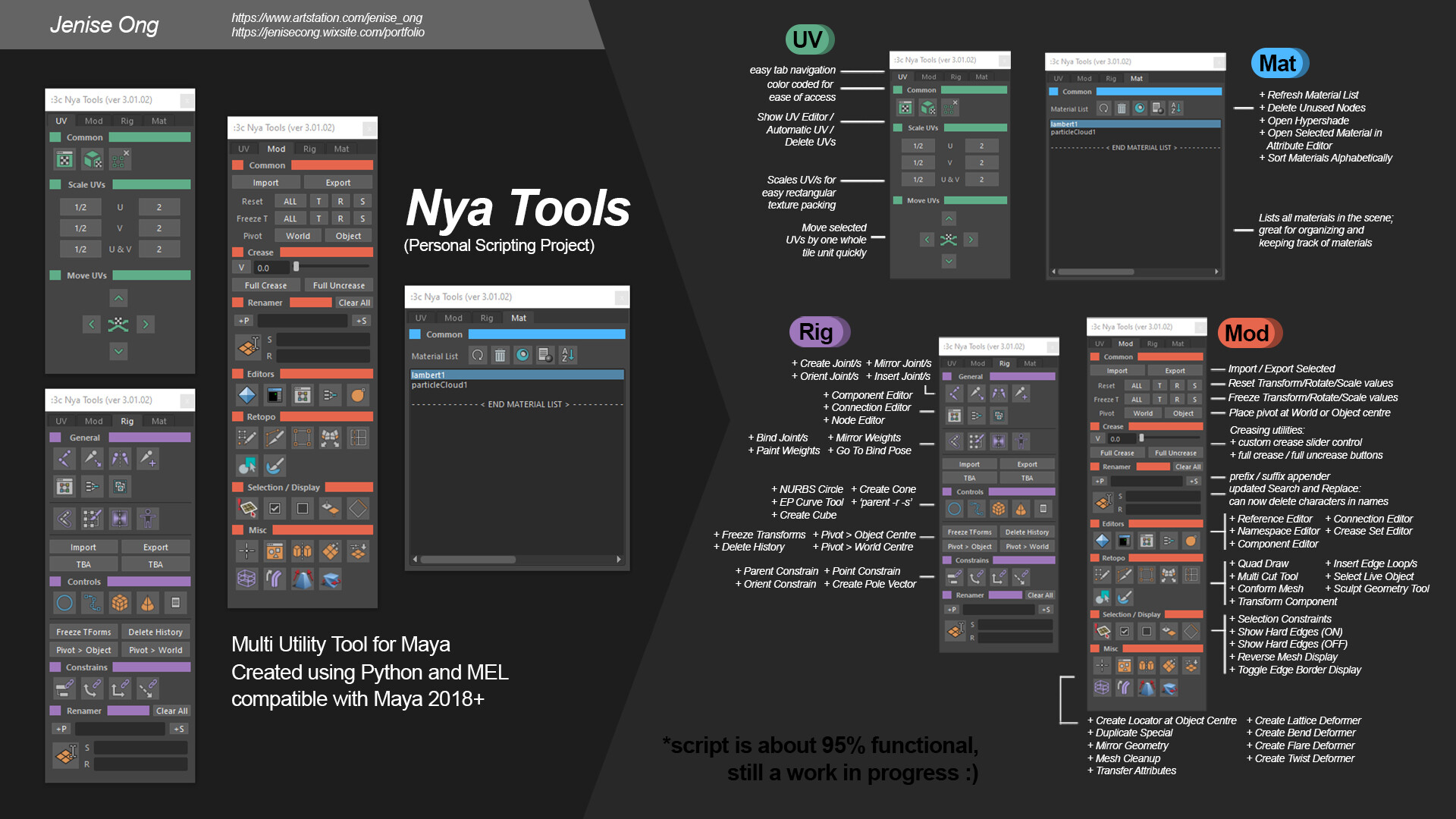
Task: Select lambert1 in large Mat window list
Action: (x=517, y=375)
